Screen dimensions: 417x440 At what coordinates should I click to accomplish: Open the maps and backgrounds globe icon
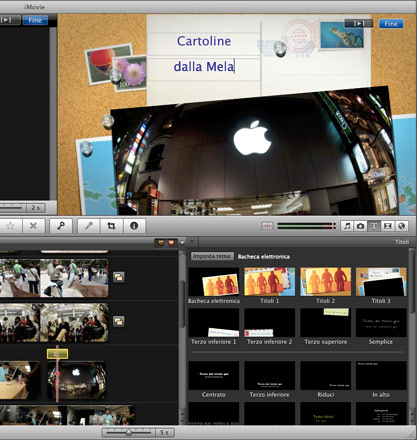[402, 226]
